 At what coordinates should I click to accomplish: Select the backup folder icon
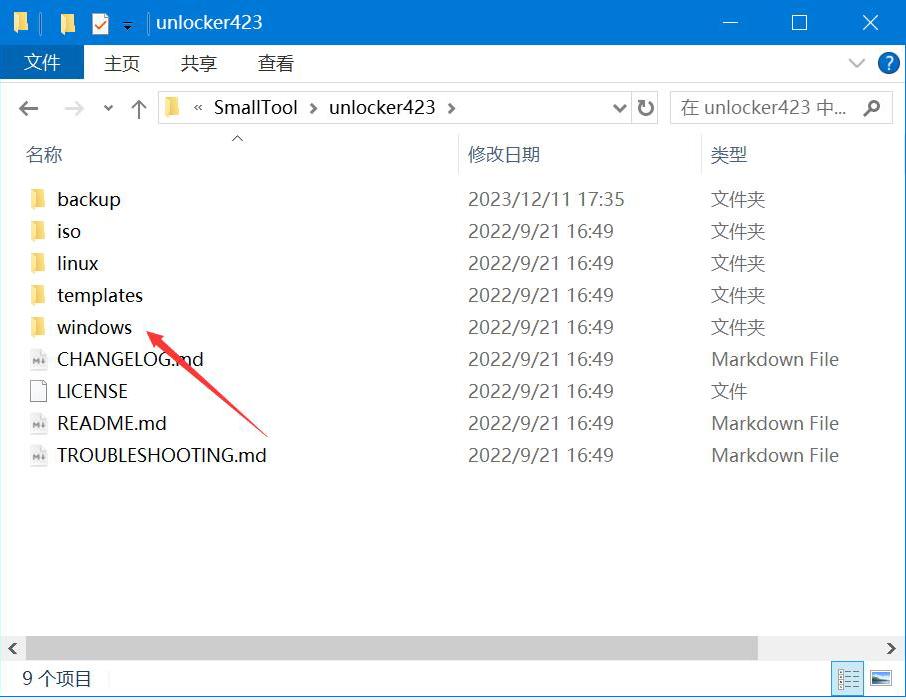point(38,199)
